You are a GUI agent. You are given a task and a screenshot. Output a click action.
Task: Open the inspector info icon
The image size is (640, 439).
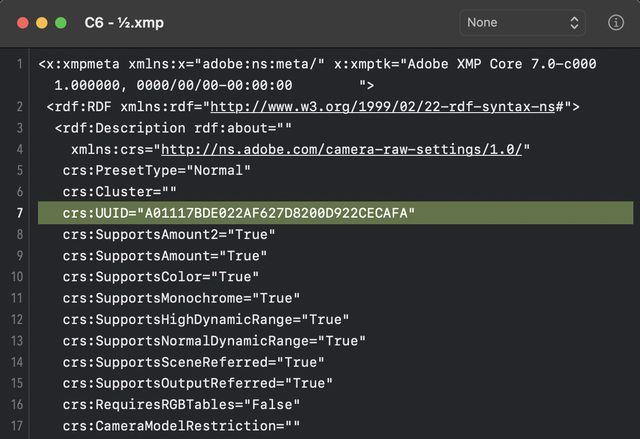coord(616,22)
